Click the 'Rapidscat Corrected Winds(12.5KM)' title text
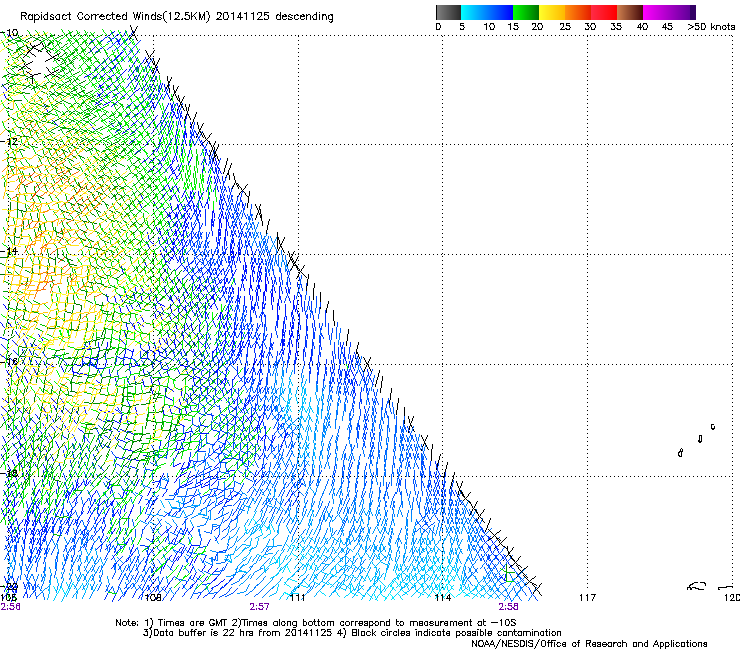The height and width of the screenshot is (650, 740). [115, 17]
